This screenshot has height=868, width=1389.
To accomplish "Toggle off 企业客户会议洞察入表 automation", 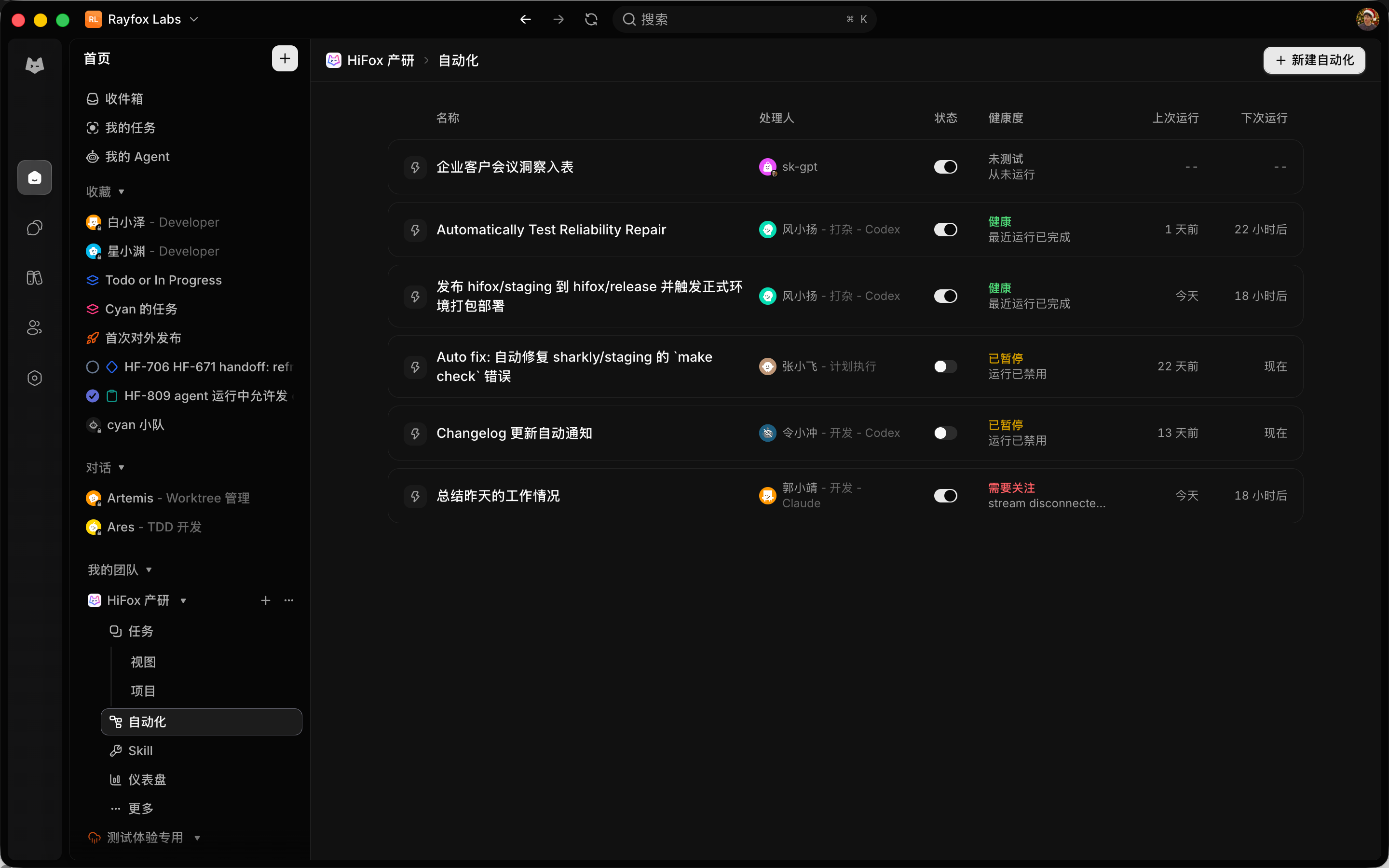I will (x=945, y=167).
